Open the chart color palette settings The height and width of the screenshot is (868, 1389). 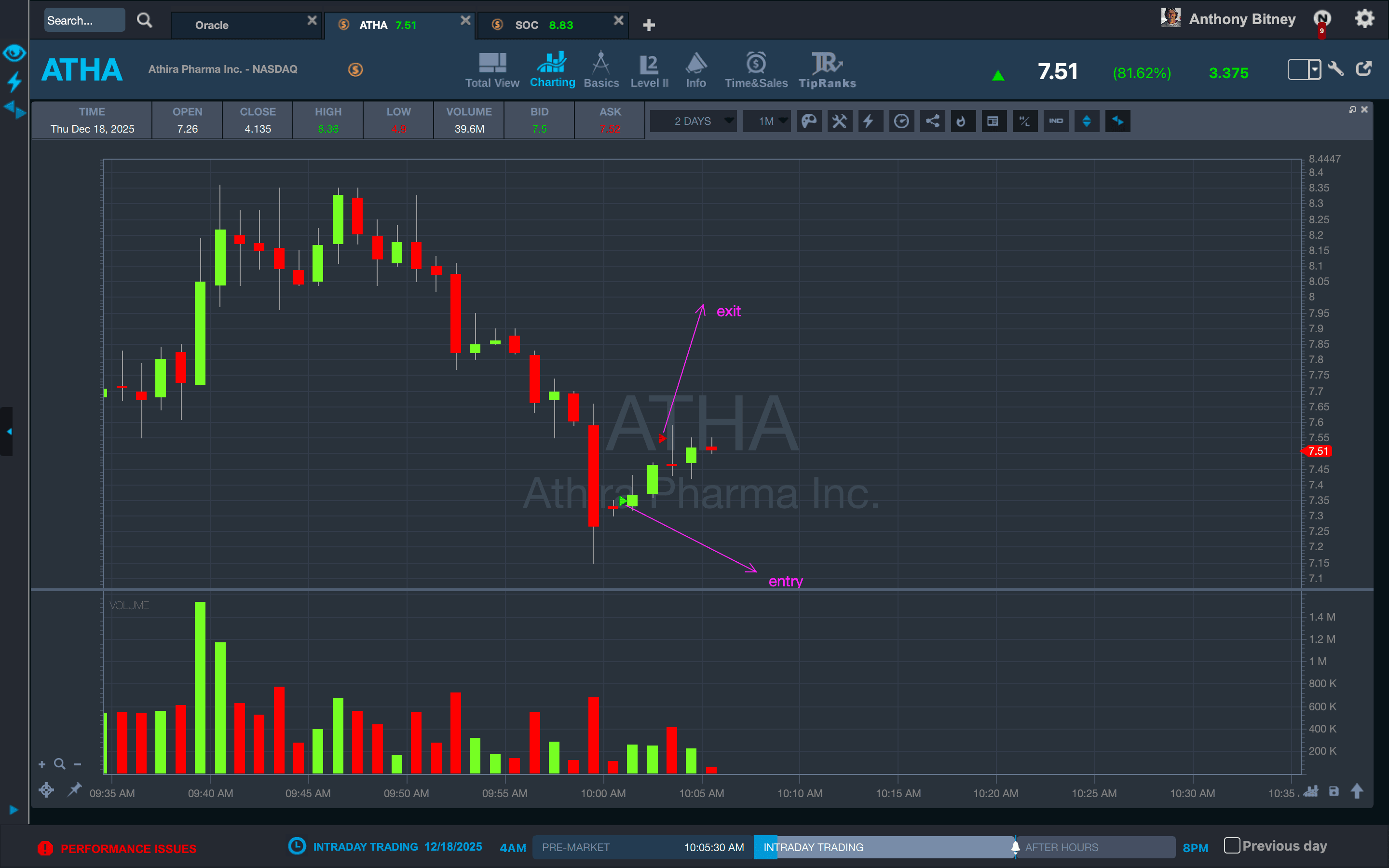(809, 121)
